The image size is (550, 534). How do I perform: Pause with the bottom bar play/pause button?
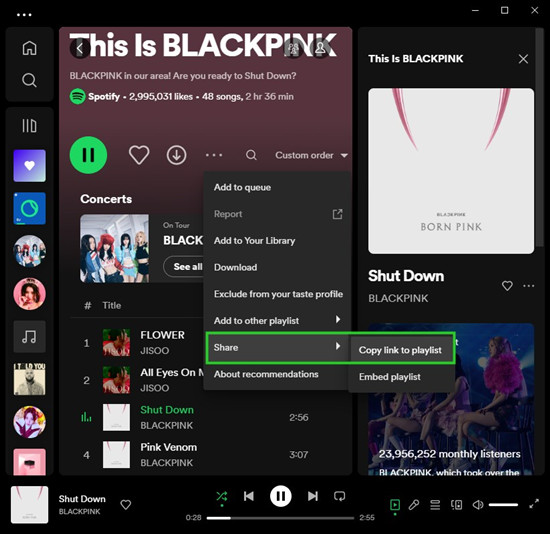[281, 496]
